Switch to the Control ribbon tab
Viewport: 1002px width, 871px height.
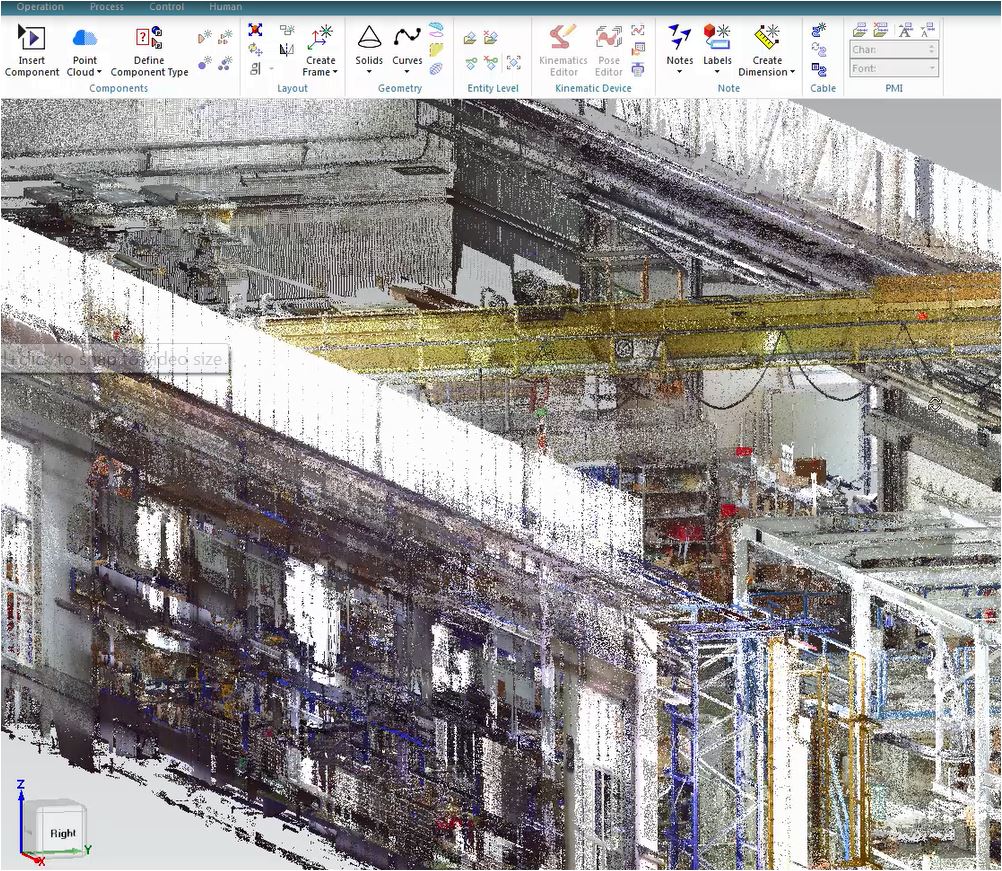(x=166, y=6)
